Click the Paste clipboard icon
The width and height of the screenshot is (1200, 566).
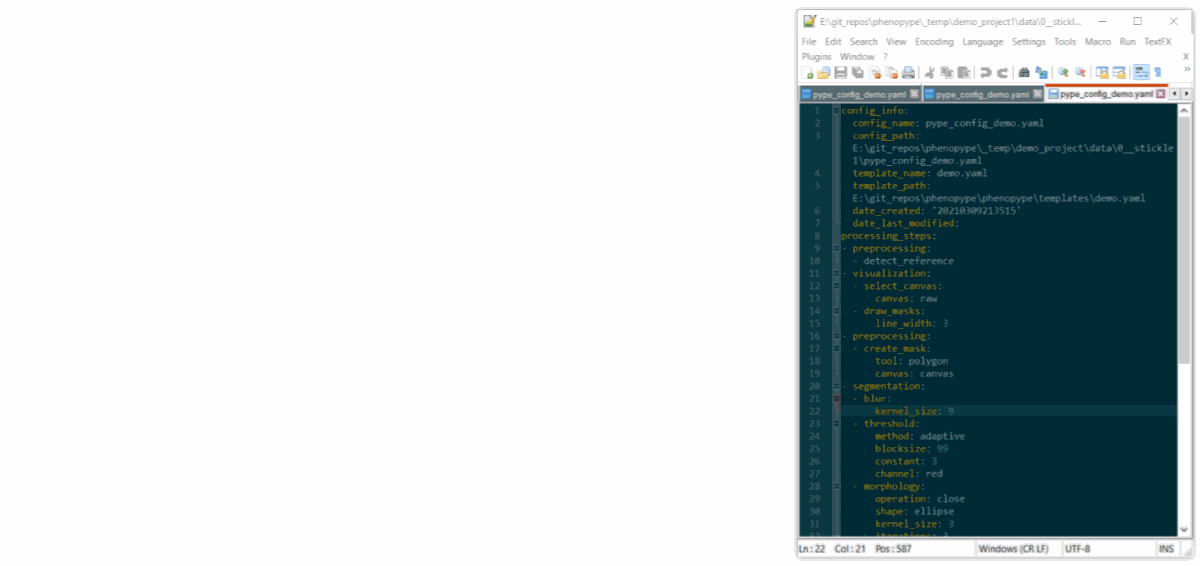coord(964,73)
